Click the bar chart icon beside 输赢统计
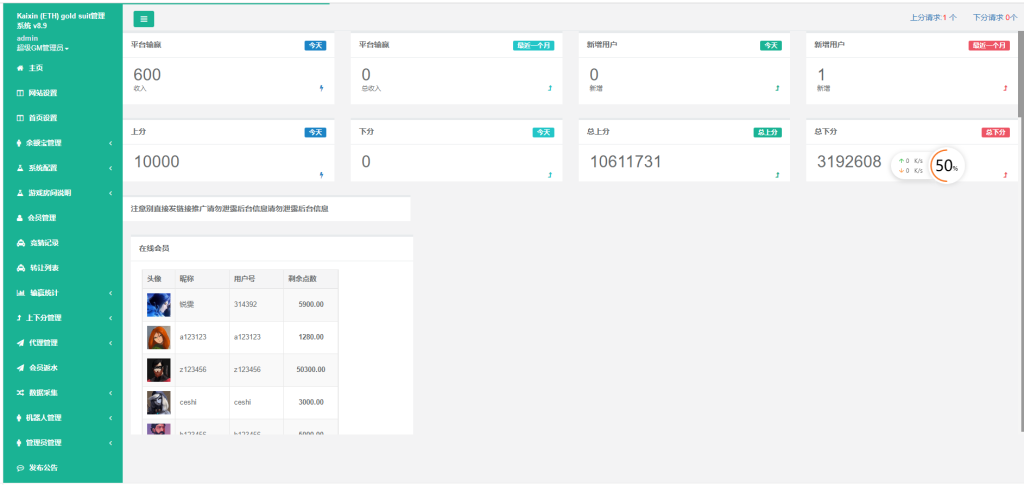The width and height of the screenshot is (1024, 485). click(x=20, y=293)
